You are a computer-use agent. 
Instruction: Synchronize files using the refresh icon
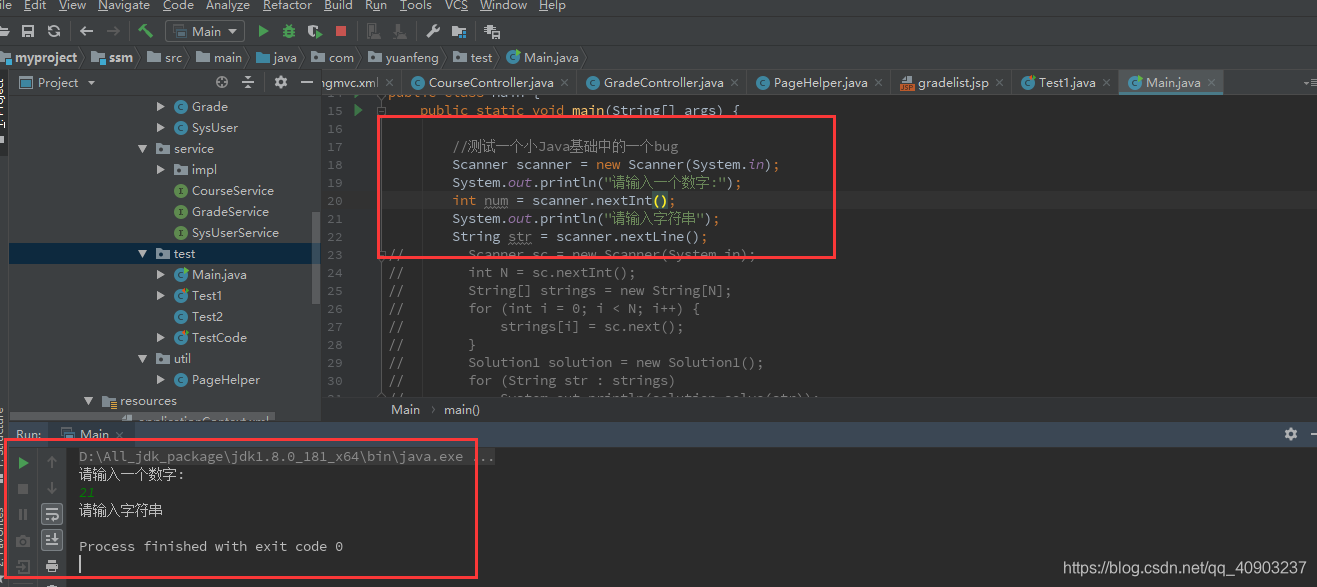click(x=52, y=31)
